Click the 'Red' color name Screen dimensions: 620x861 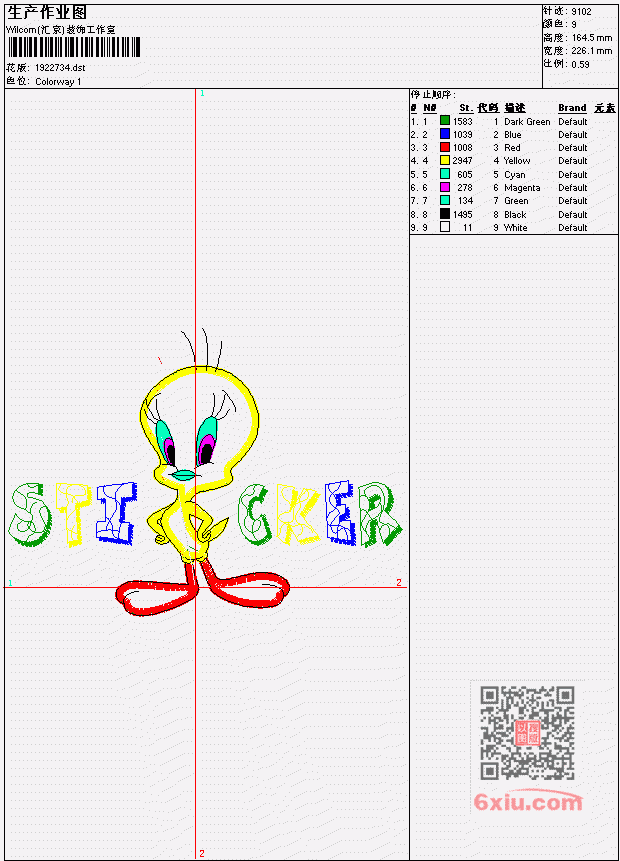(512, 148)
